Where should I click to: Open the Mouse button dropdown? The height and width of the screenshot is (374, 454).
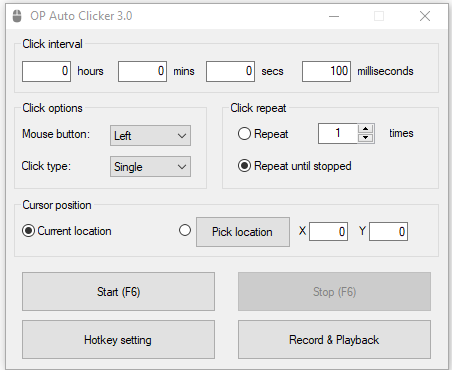(x=150, y=136)
